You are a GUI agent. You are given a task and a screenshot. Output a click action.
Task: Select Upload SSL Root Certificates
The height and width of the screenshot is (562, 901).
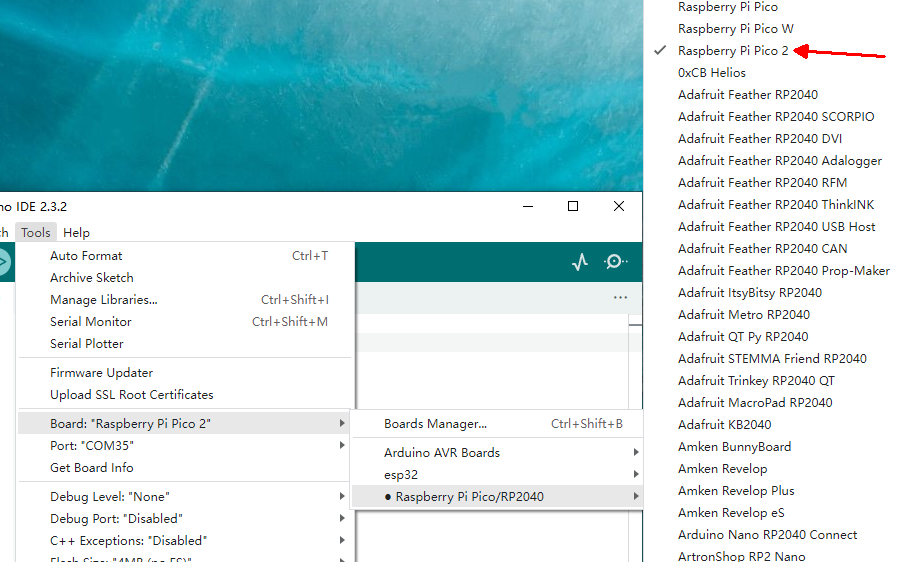pos(184,395)
